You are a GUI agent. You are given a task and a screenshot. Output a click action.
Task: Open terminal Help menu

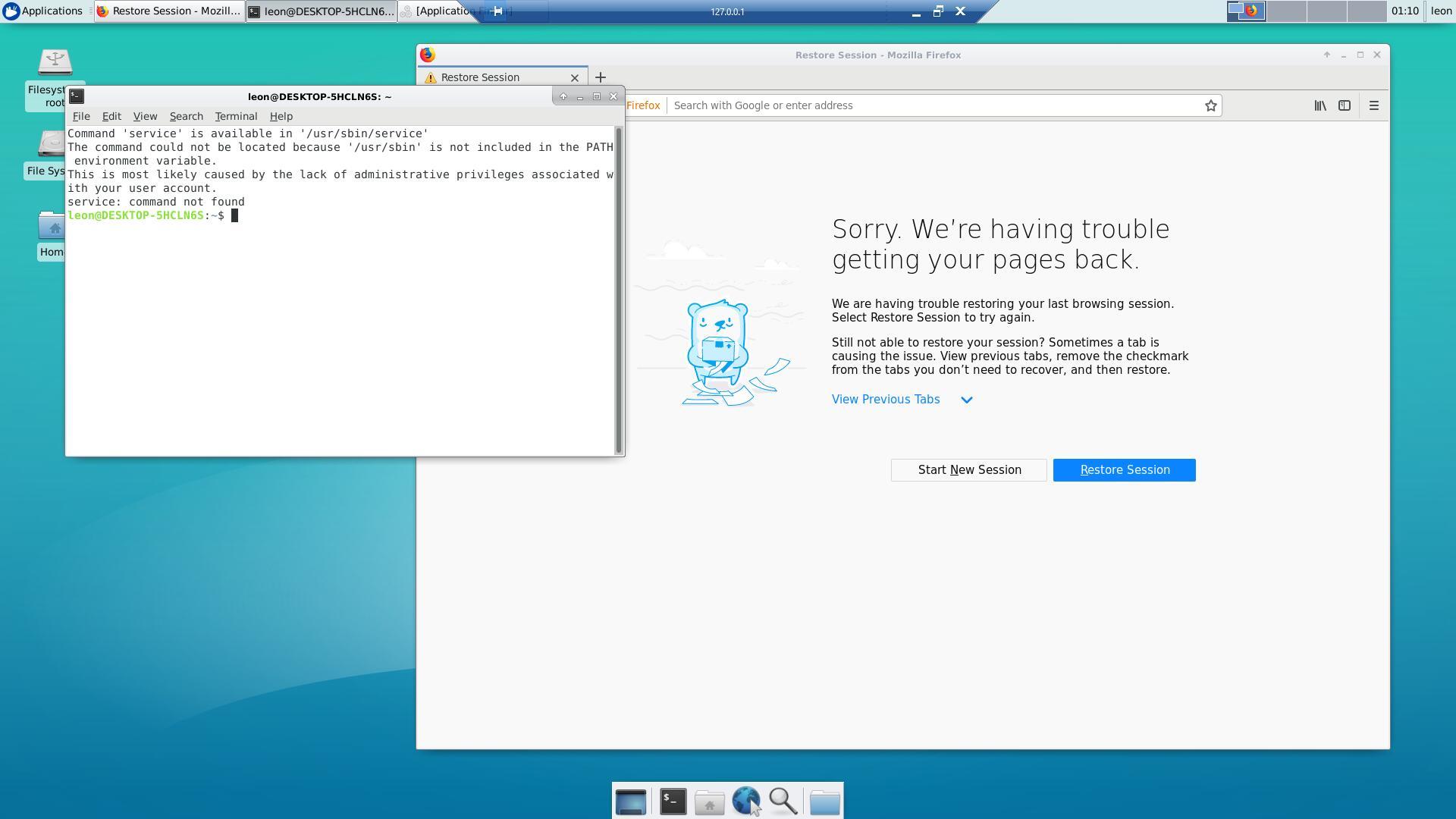pos(281,116)
